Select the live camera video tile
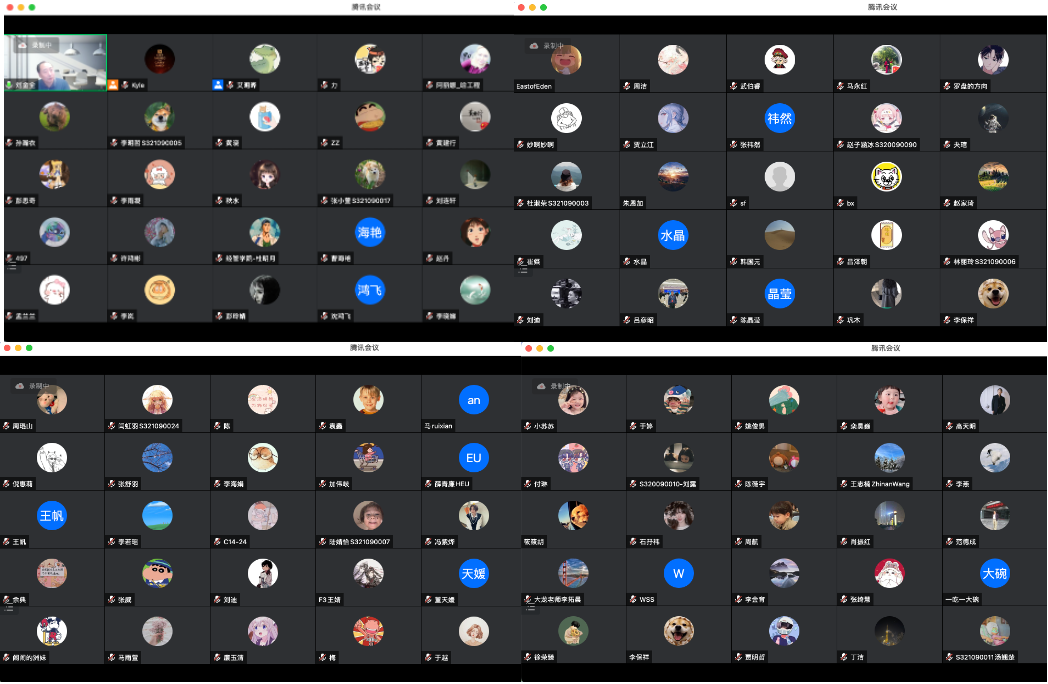This screenshot has height=684, width=1048. click(x=55, y=62)
